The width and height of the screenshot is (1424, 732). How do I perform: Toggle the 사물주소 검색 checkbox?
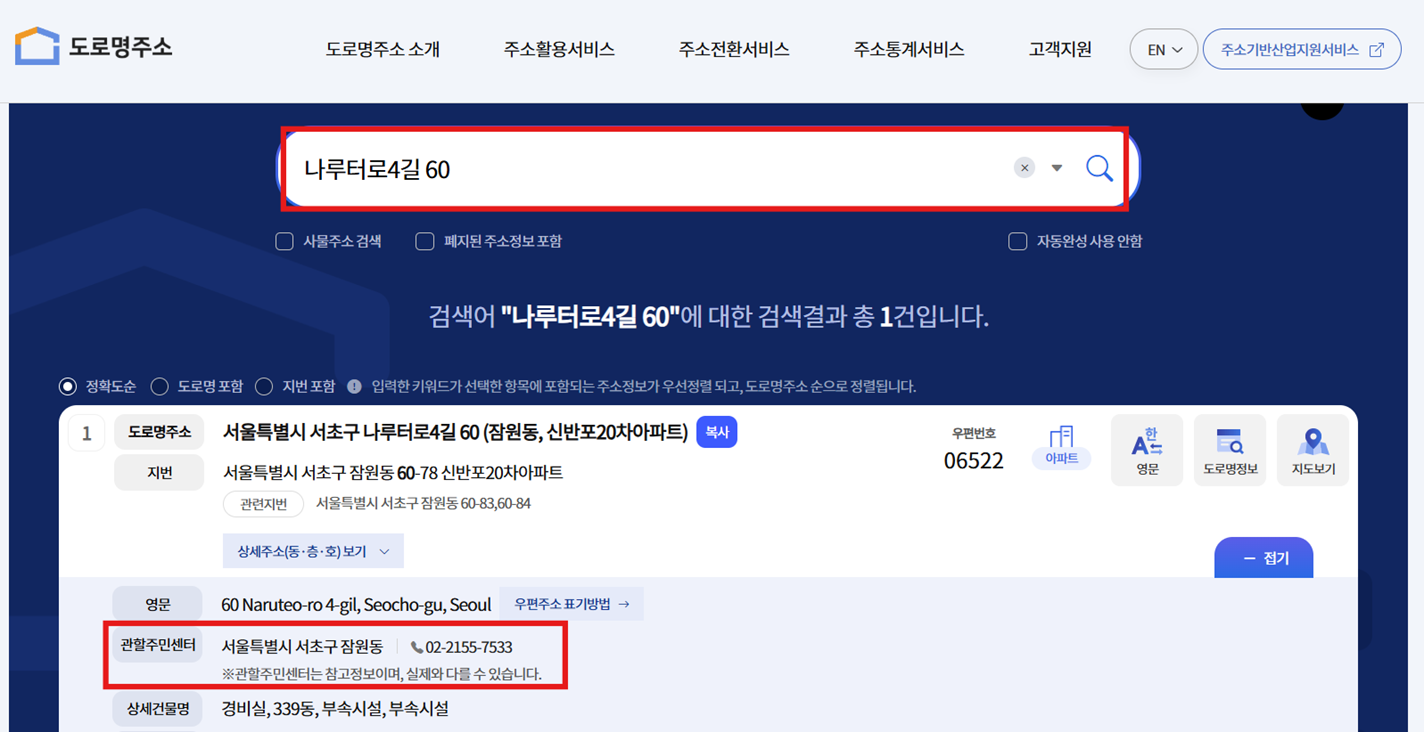click(x=285, y=241)
